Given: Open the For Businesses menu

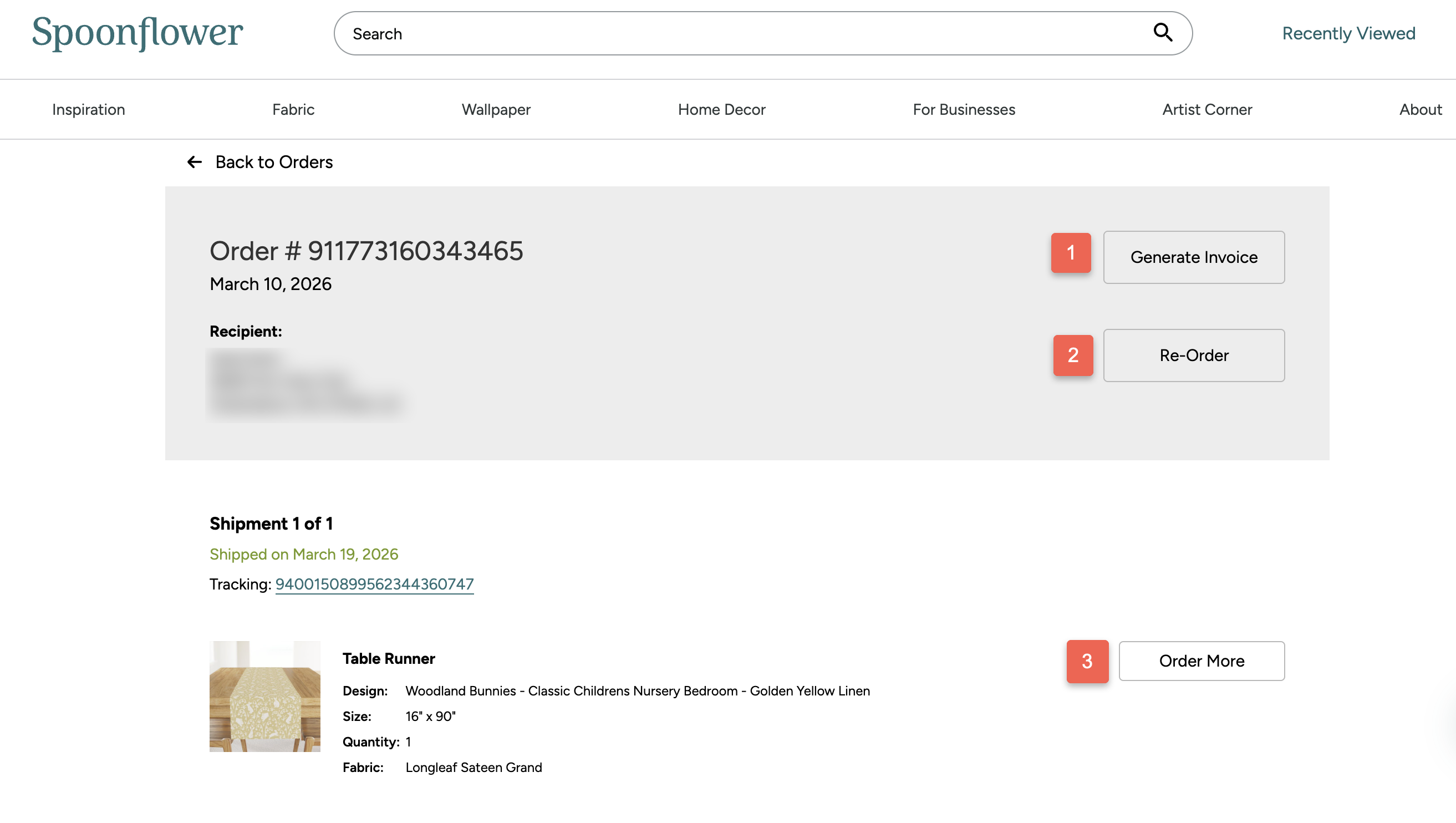Looking at the screenshot, I should (964, 110).
